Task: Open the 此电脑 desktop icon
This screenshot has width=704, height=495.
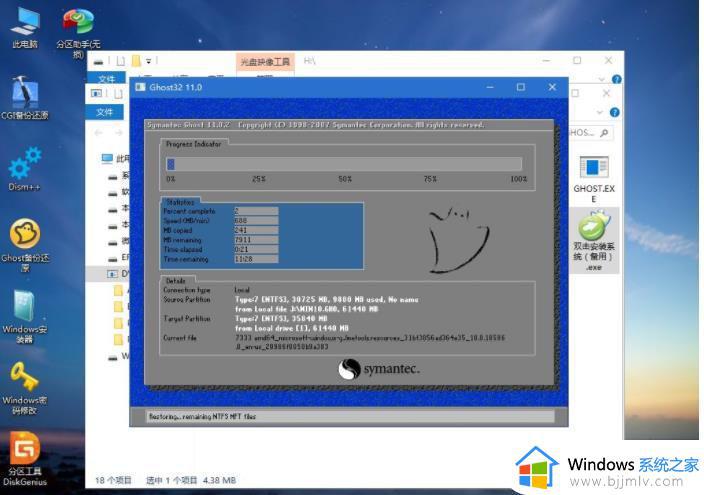Action: click(x=25, y=27)
